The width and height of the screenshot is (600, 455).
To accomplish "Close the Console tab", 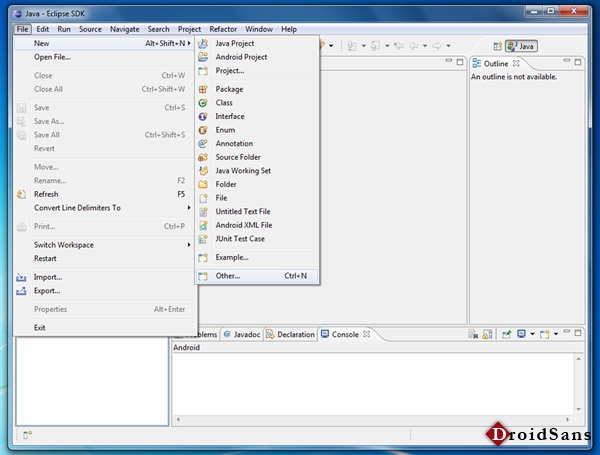I will point(367,334).
